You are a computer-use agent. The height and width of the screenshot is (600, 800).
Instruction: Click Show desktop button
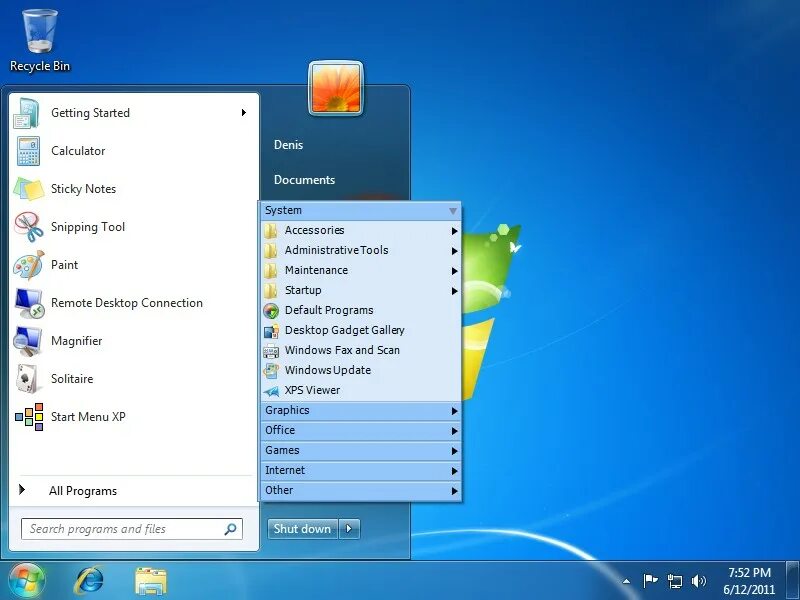[792, 581]
